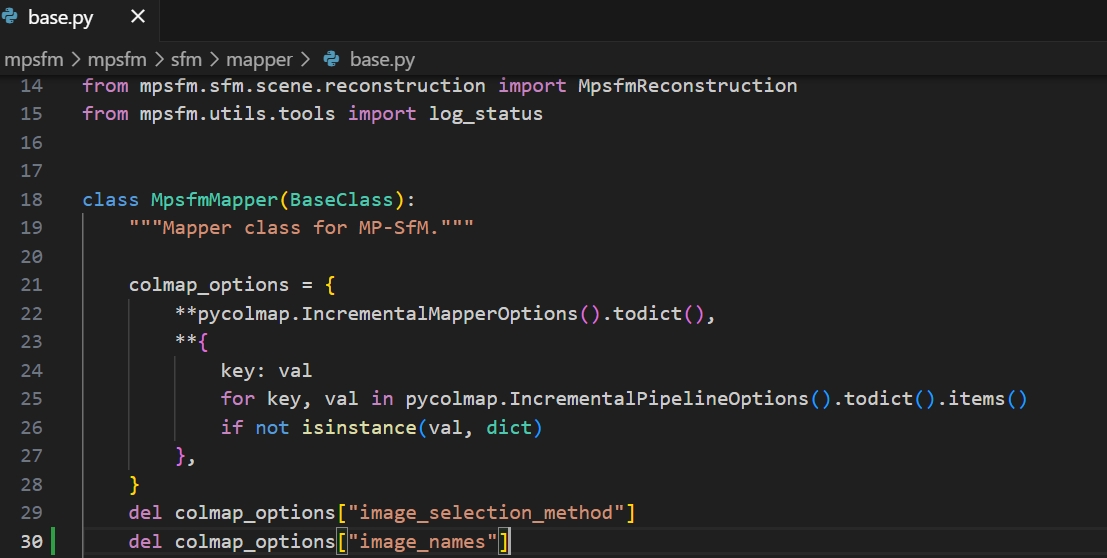Click the Python icon on base.py tab
1107x558 pixels.
13,18
